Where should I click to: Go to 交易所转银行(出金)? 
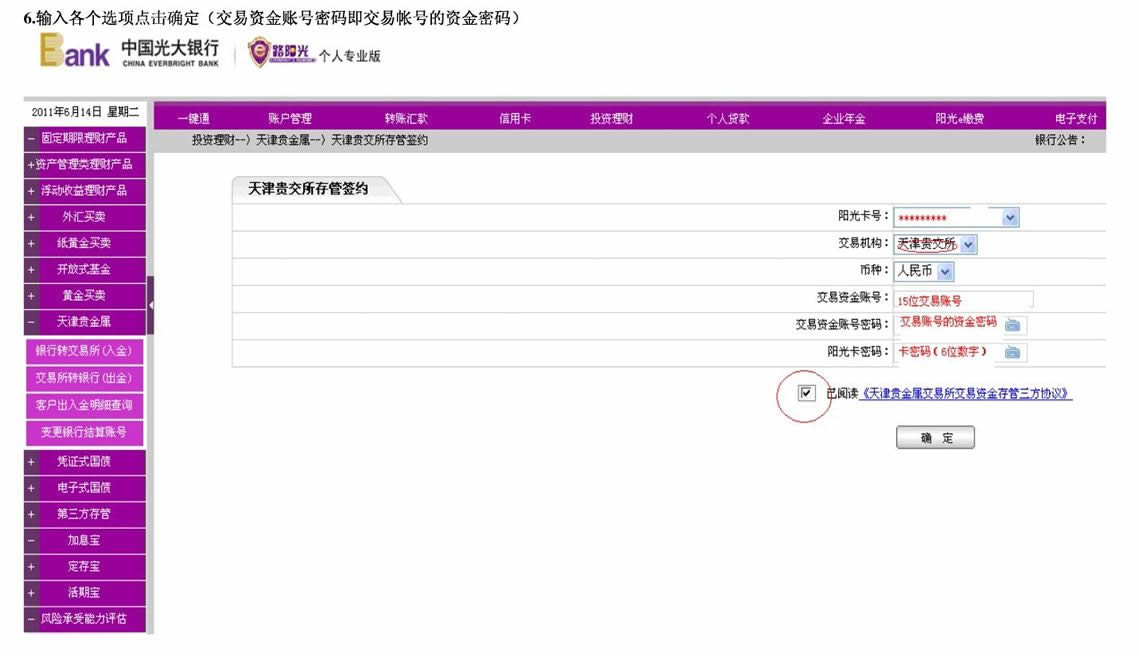coord(84,378)
